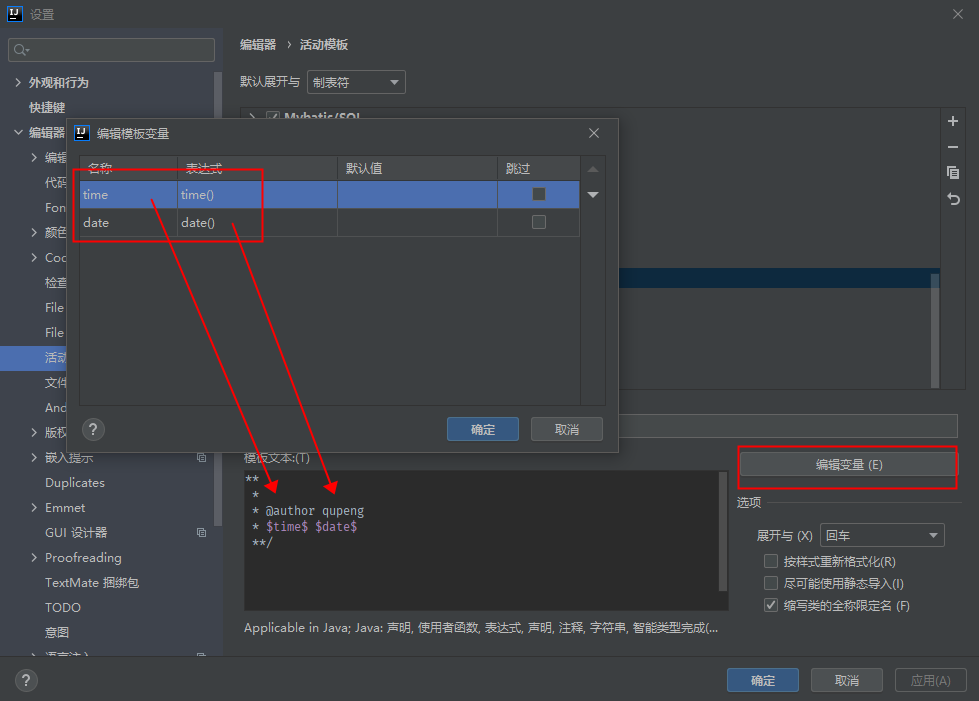Click the add template plus icon
The width and height of the screenshot is (979, 701).
[x=953, y=121]
